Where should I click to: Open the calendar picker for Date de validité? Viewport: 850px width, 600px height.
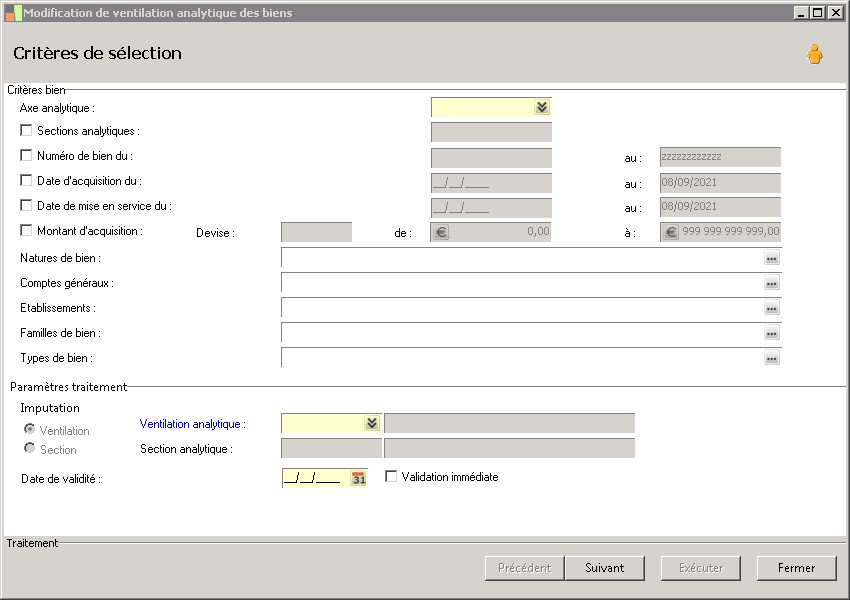359,479
